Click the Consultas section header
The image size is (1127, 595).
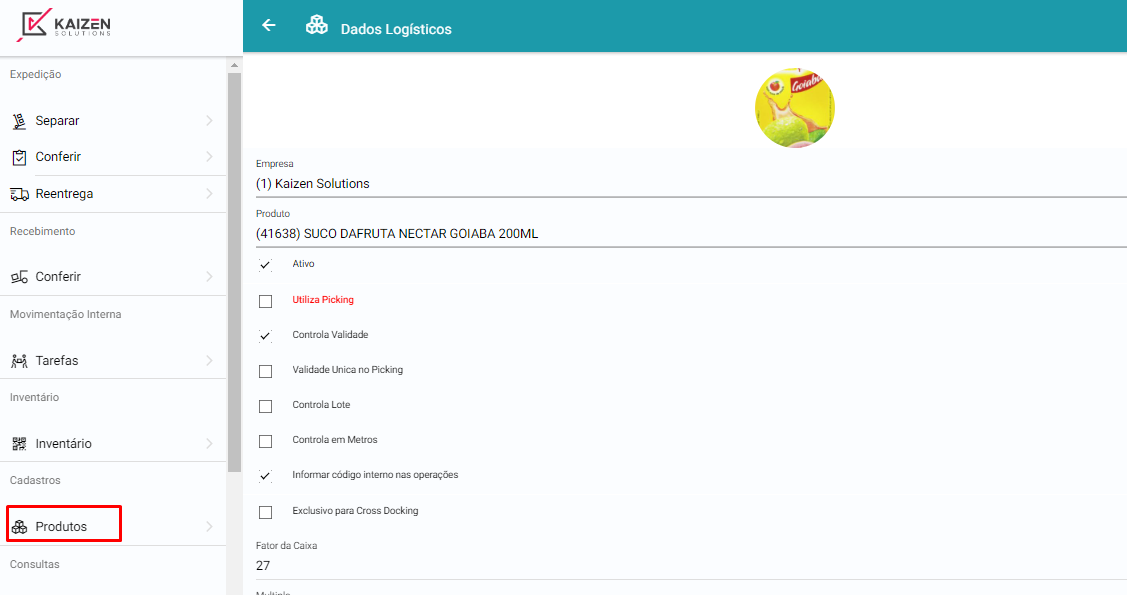click(x=34, y=565)
